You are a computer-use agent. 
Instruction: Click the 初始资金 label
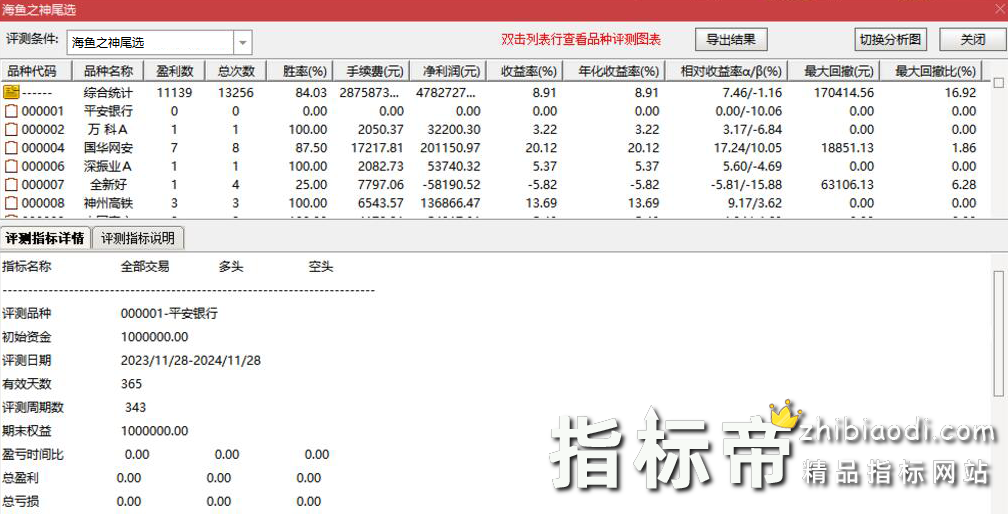point(26,337)
